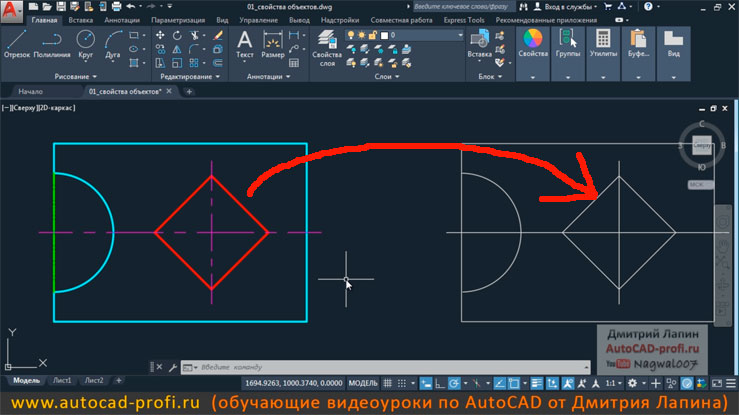Open the customize status bar hamburger icon
The width and height of the screenshot is (739, 415).
[731, 383]
